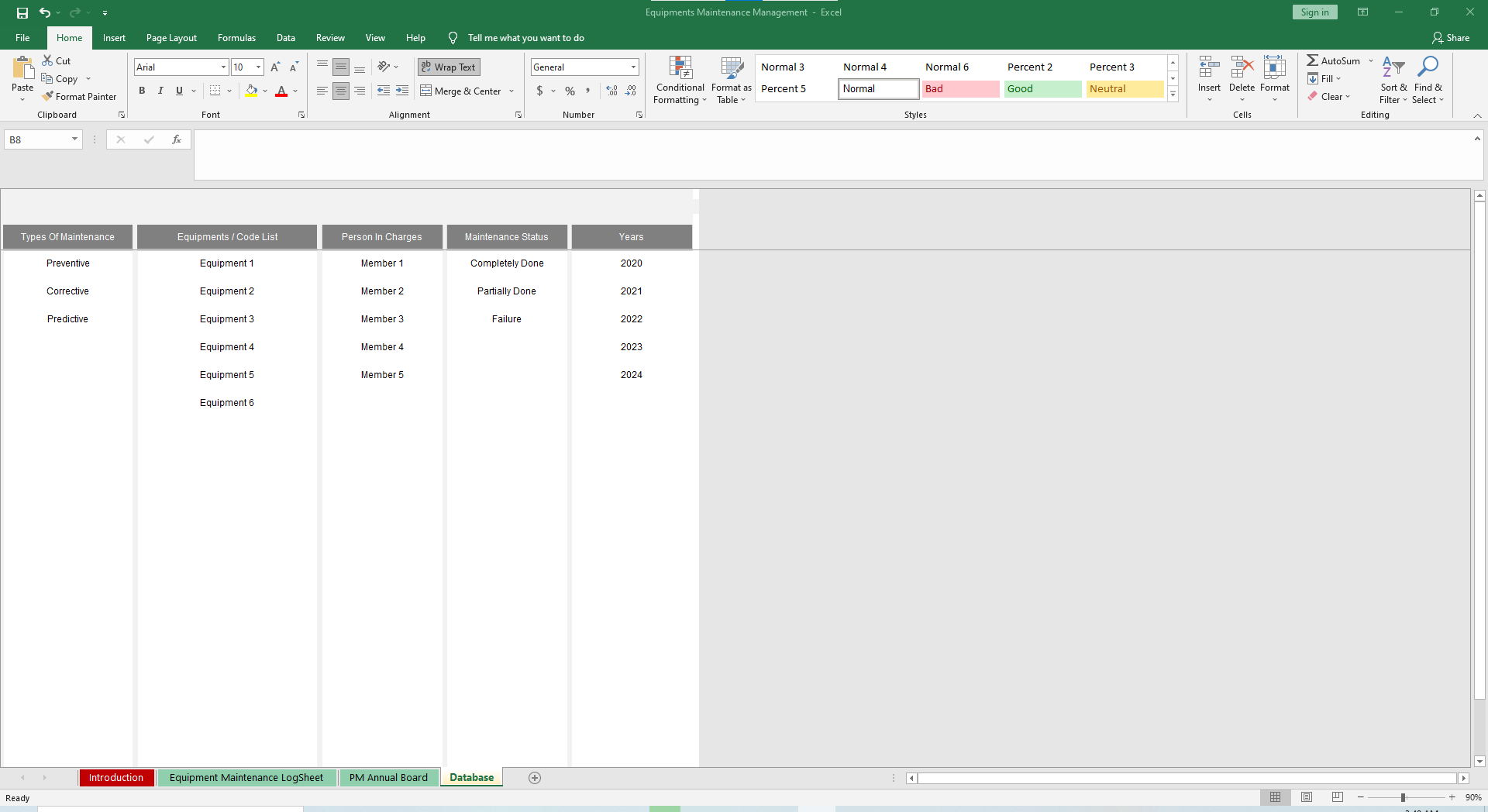Open Format as Table gallery
Image resolution: width=1488 pixels, height=812 pixels.
pyautogui.click(x=732, y=80)
